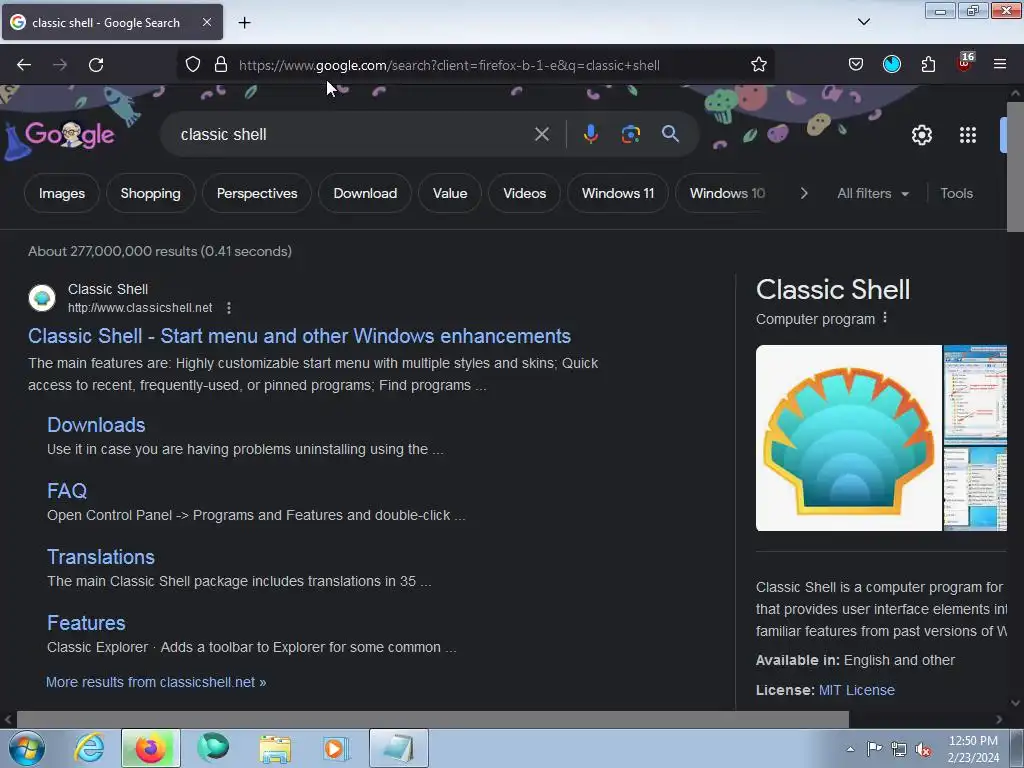Launch Internet Explorer from the taskbar
Image resolution: width=1024 pixels, height=768 pixels.
pos(89,748)
